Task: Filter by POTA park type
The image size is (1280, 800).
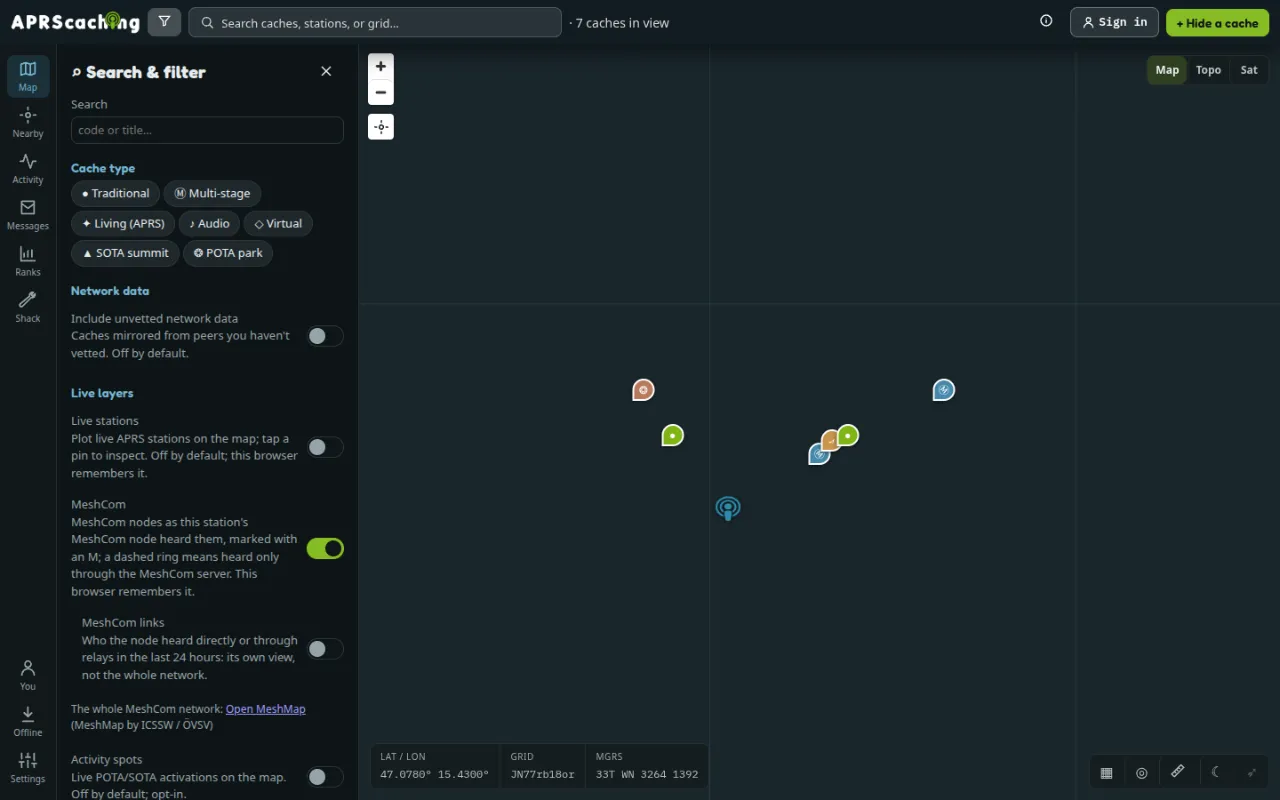Action: point(228,253)
